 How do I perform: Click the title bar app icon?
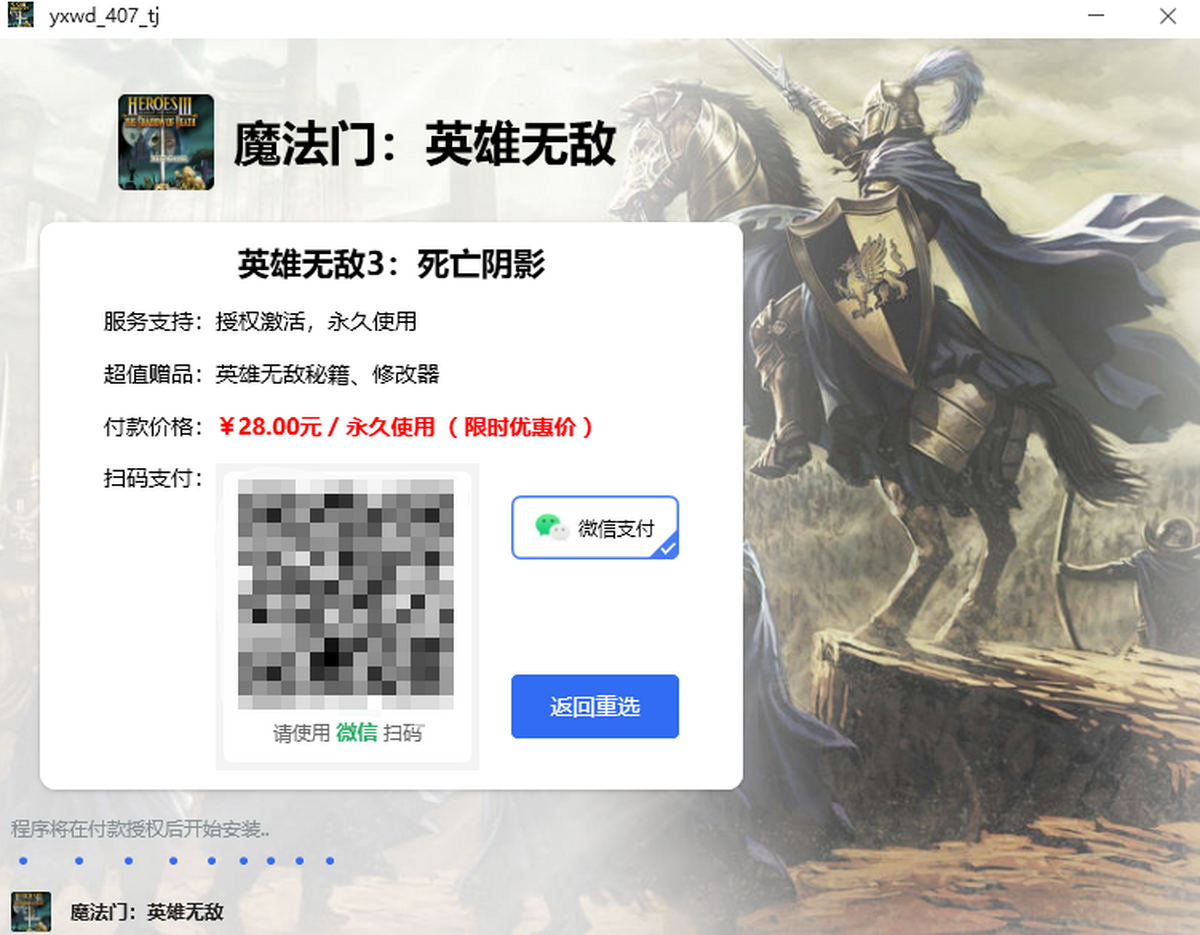pos(20,16)
